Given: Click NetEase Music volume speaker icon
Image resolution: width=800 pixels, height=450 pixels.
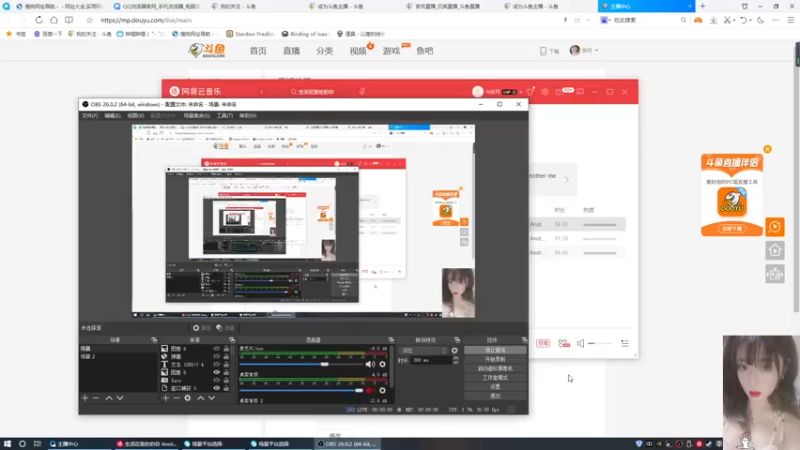Looking at the screenshot, I should tap(581, 343).
